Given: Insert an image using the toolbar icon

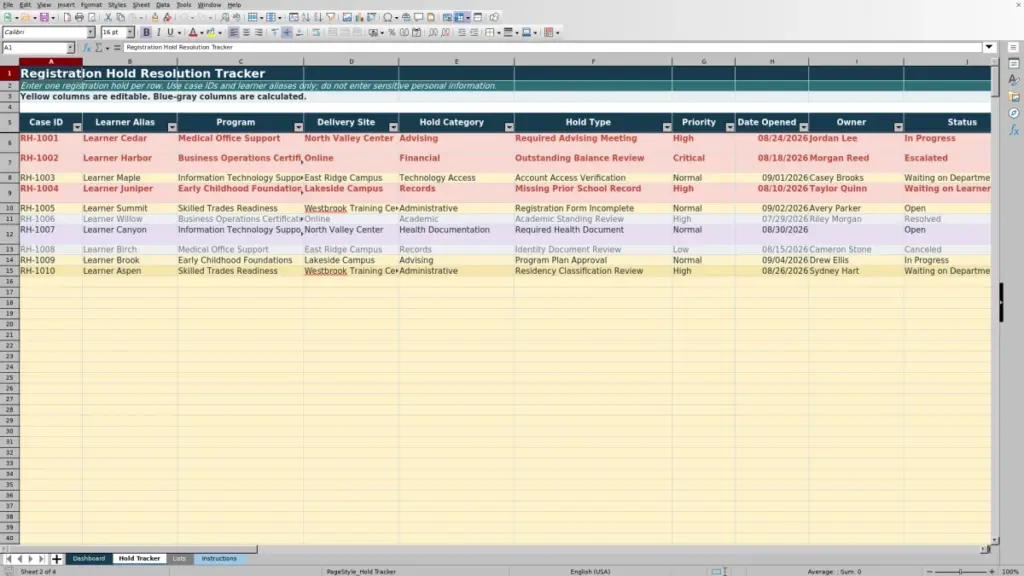Looking at the screenshot, I should click(x=347, y=18).
